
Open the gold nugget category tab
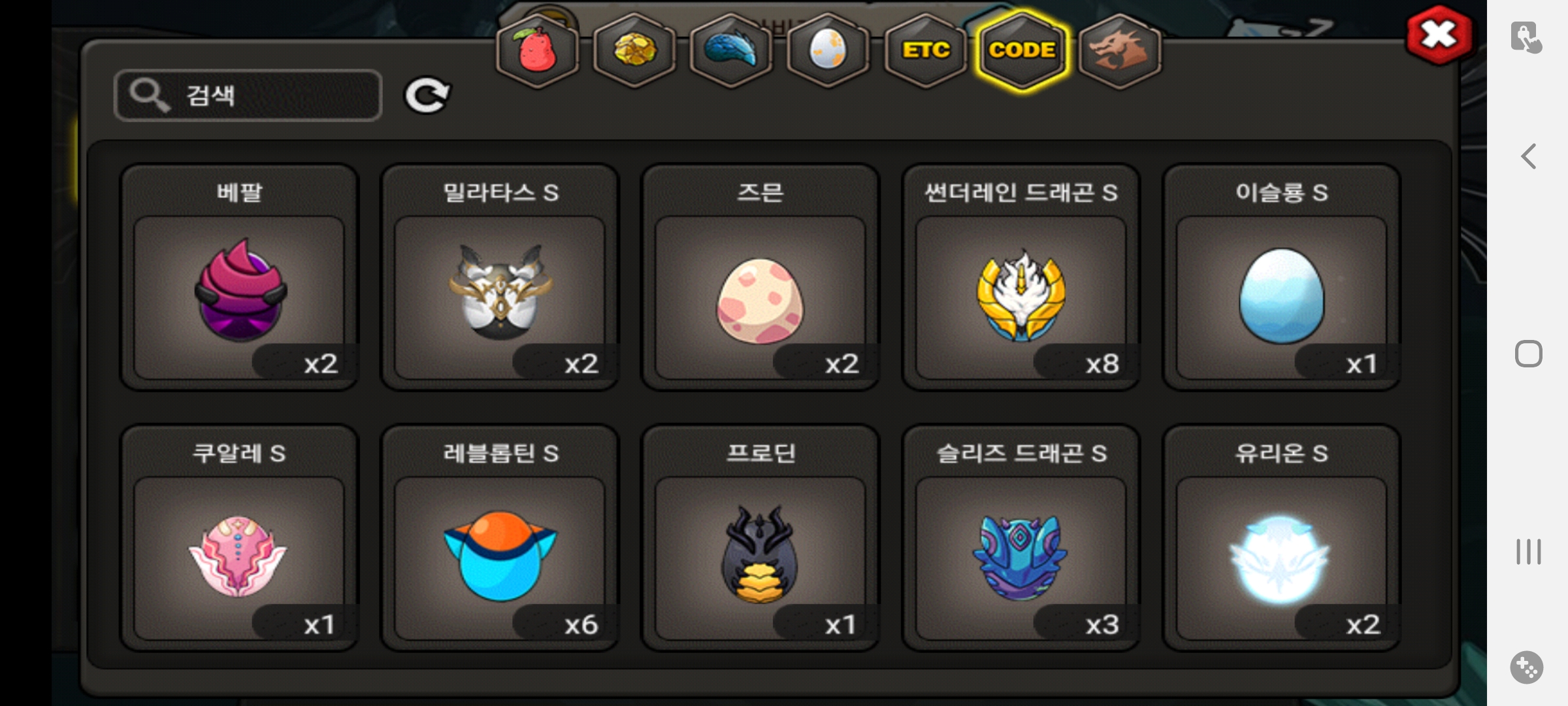634,50
